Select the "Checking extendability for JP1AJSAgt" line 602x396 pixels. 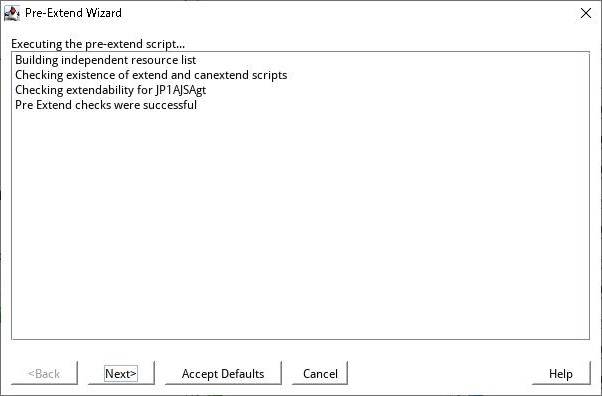pos(111,90)
